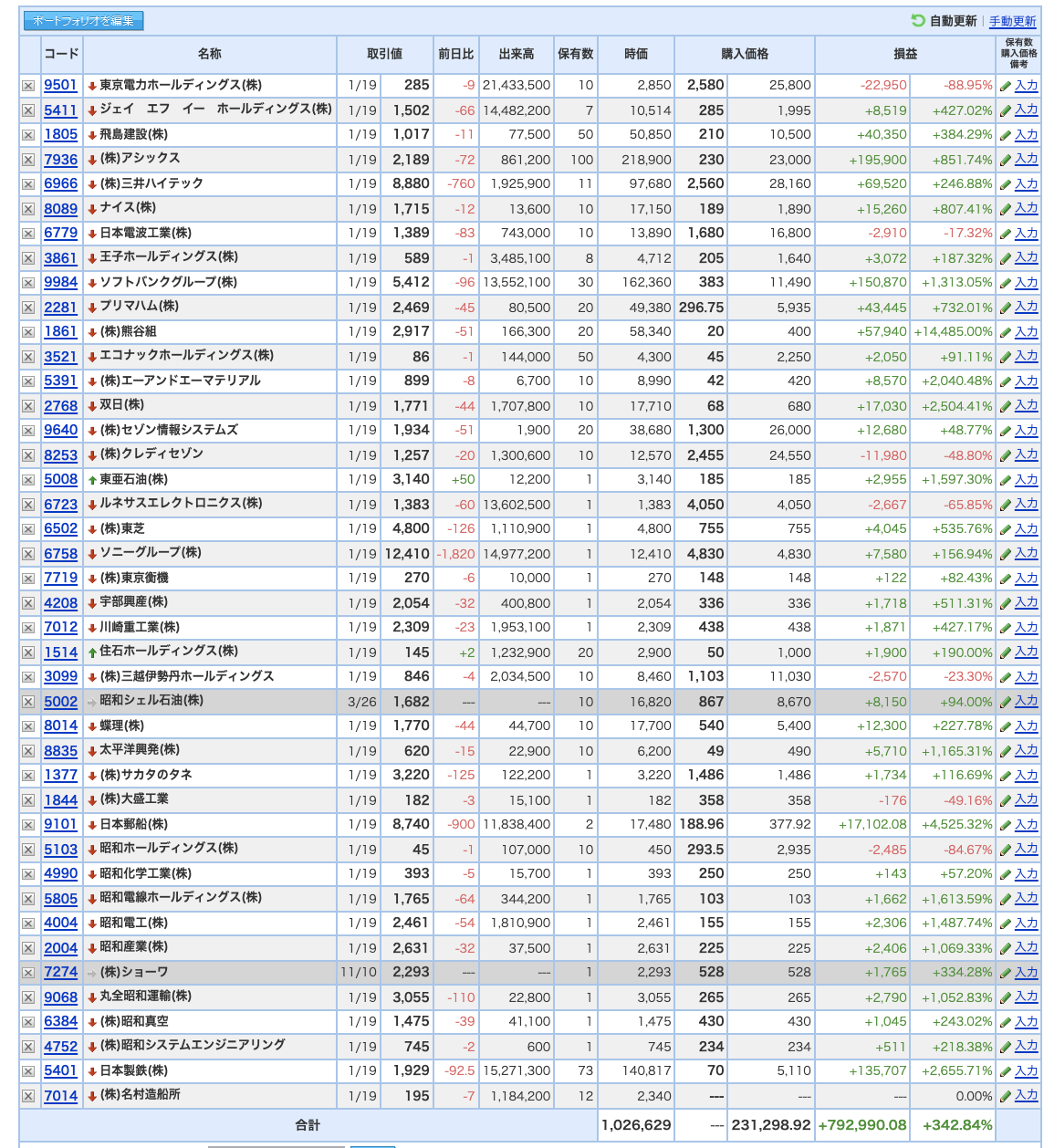Click name text 昭和電線ホールディングス
Screen dimensions: 1044x1148
pyautogui.click(x=181, y=898)
